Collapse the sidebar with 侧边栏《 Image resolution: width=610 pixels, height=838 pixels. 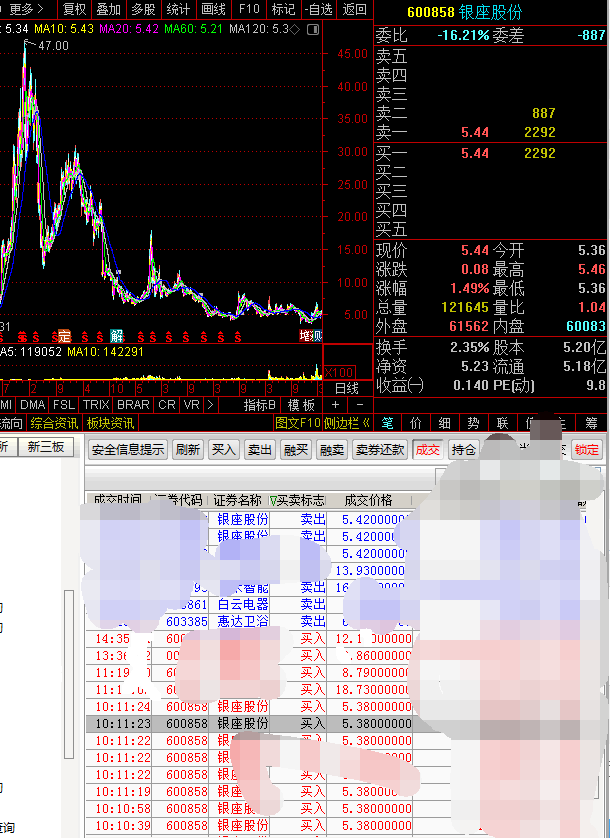pos(347,423)
